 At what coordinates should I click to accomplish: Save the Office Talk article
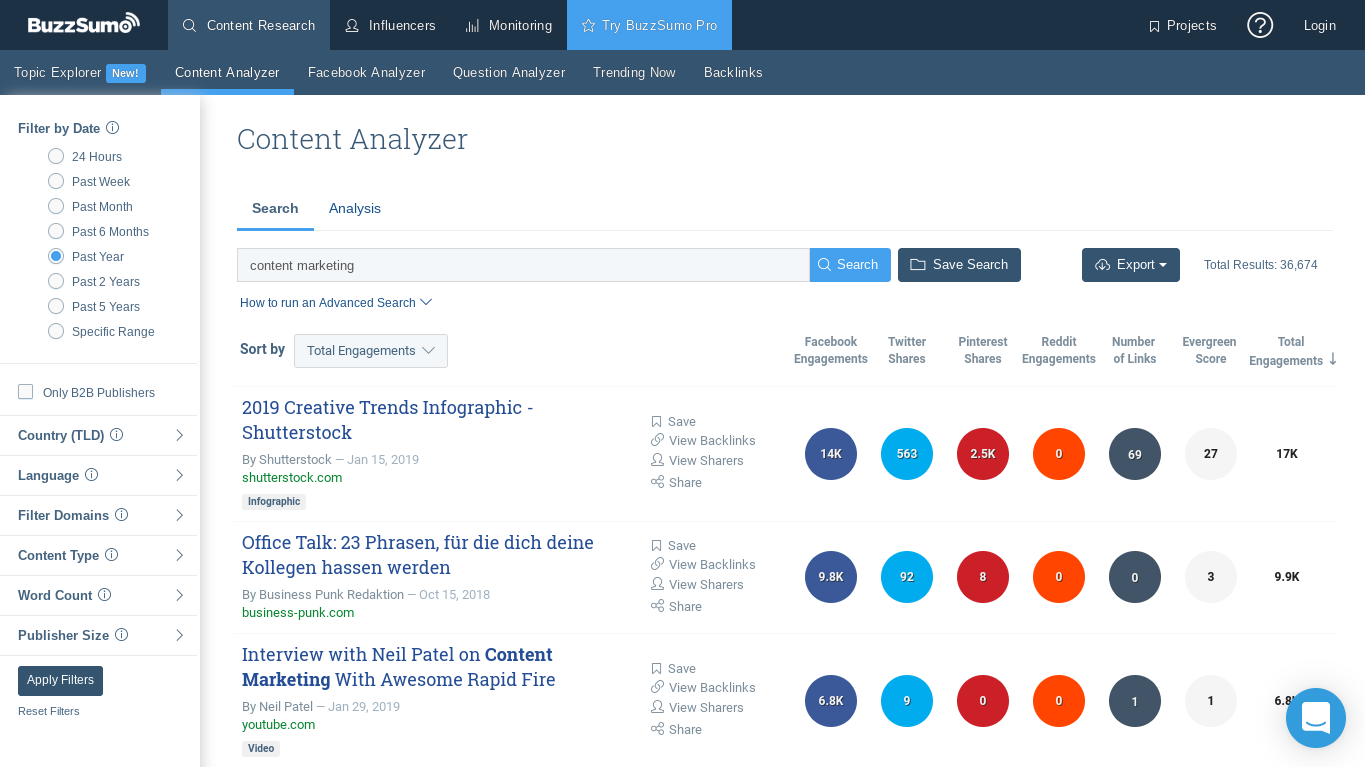point(673,546)
